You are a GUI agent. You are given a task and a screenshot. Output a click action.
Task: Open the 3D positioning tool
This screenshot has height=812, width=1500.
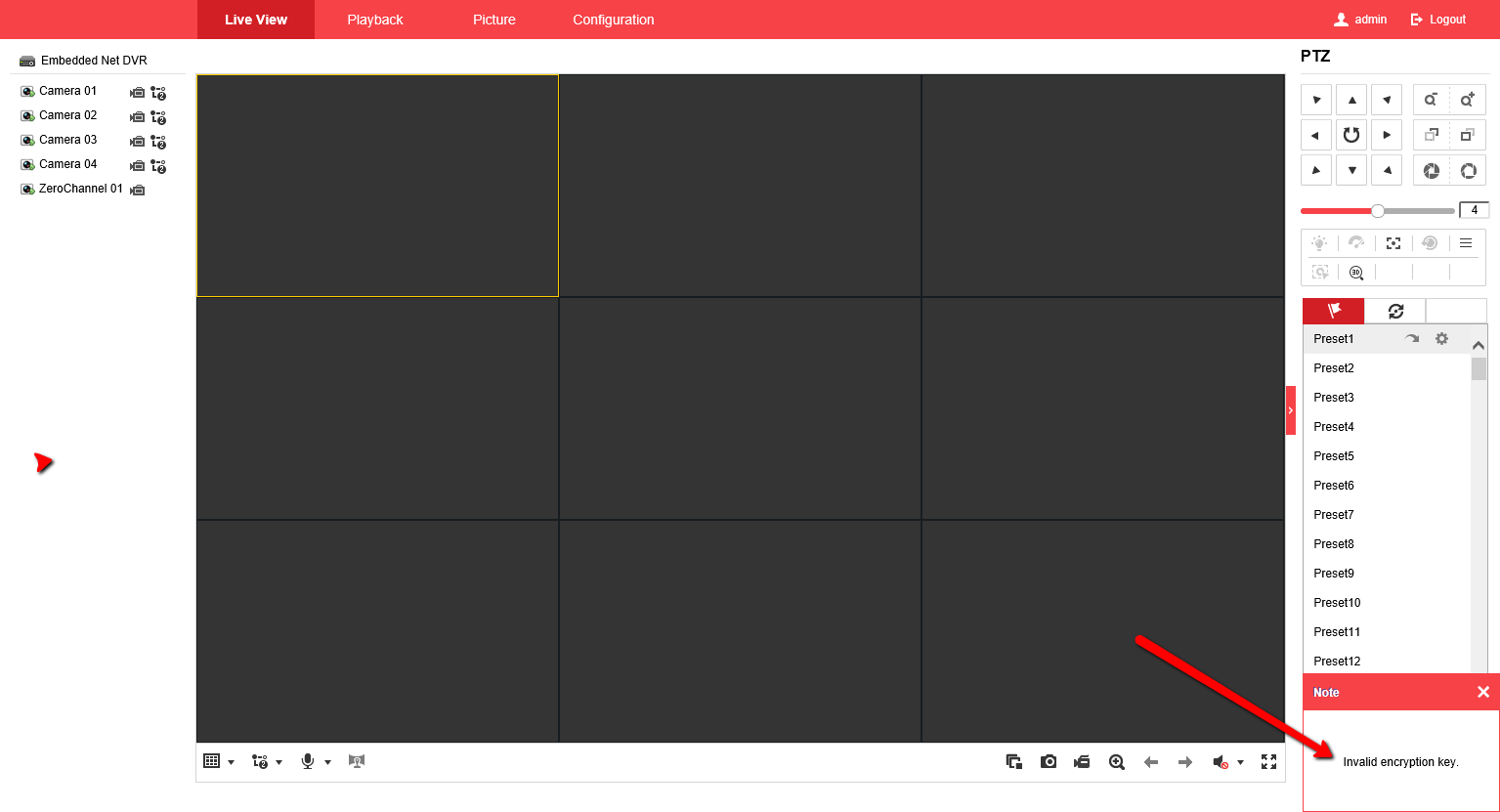pyautogui.click(x=1356, y=273)
